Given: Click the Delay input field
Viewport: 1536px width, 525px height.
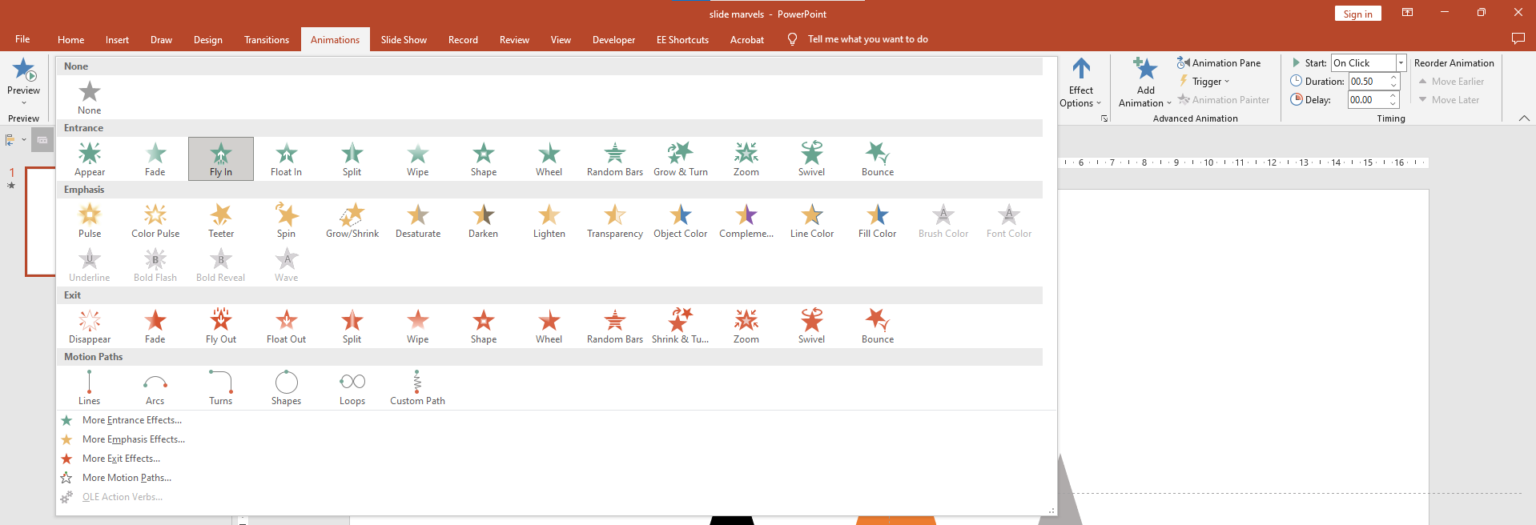Looking at the screenshot, I should pos(1368,100).
